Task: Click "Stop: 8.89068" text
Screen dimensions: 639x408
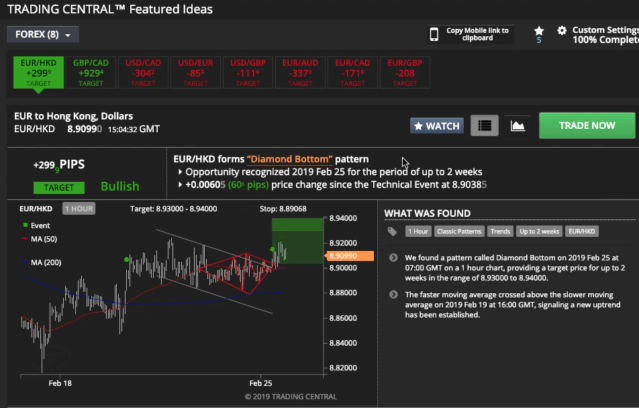Action: 283,209
